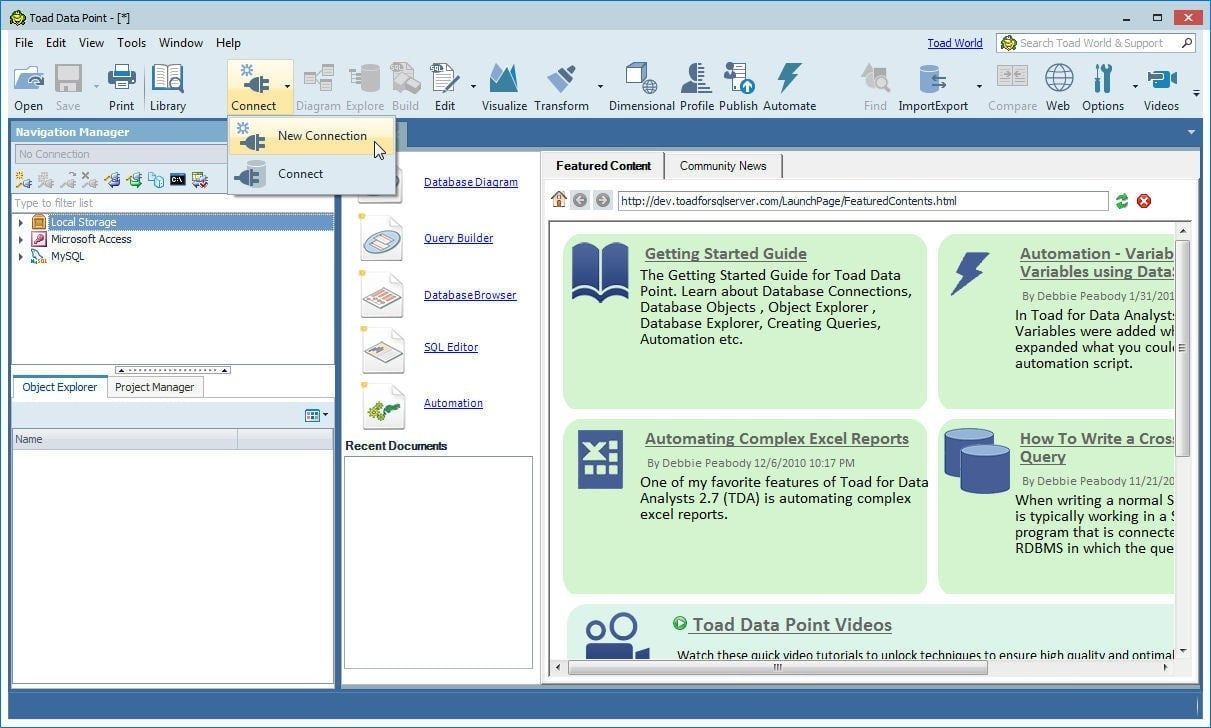This screenshot has height=728, width=1211.
Task: Select the Object Explorer tab
Action: pyautogui.click(x=60, y=387)
